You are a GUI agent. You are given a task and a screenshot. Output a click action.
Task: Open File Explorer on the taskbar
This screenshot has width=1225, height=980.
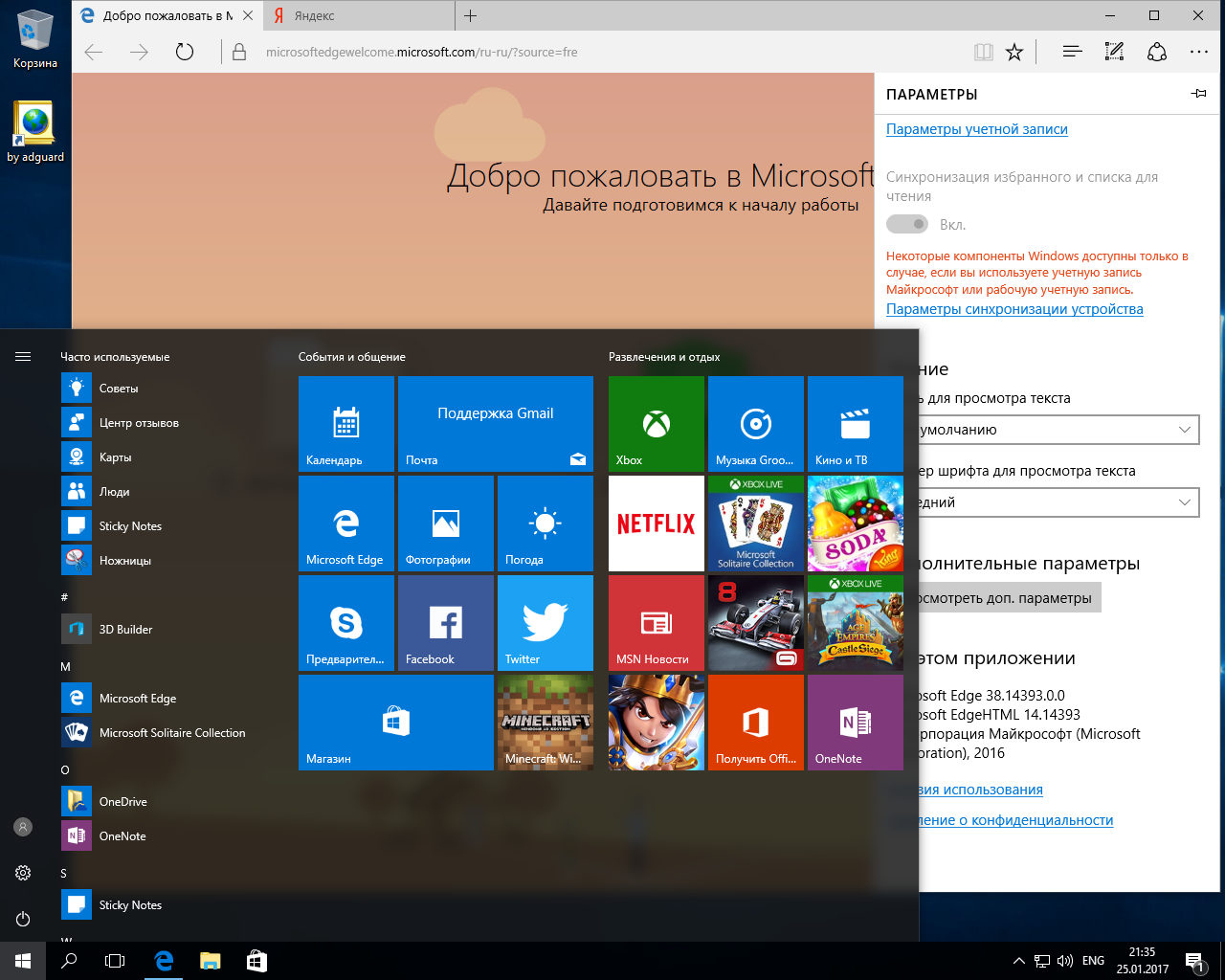(211, 961)
